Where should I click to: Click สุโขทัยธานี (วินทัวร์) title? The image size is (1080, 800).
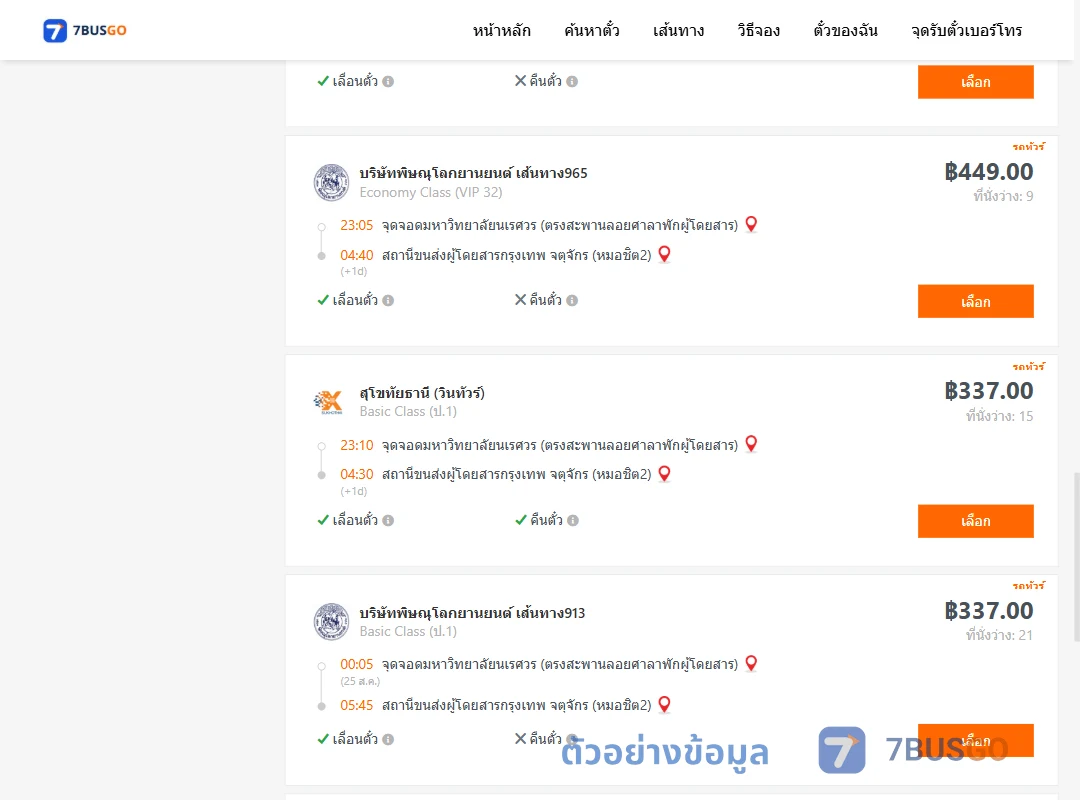422,393
